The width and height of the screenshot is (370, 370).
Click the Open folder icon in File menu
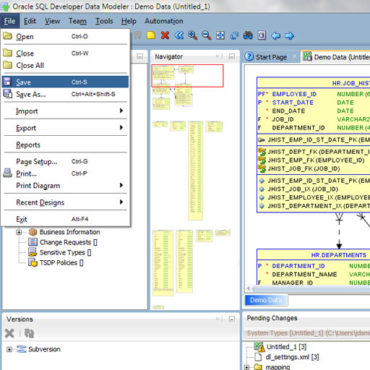8,36
